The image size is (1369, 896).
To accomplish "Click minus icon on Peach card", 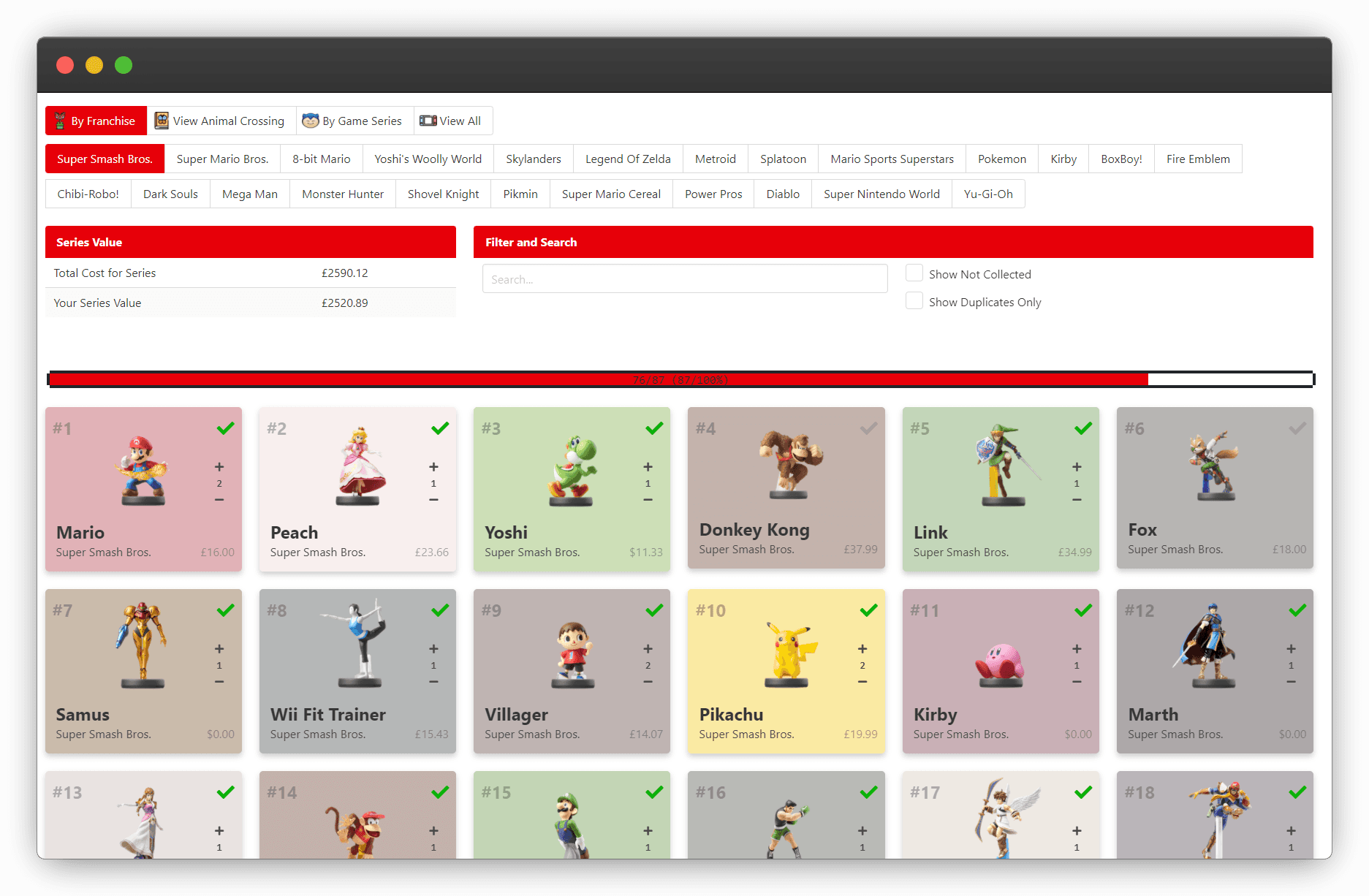I will (x=433, y=500).
